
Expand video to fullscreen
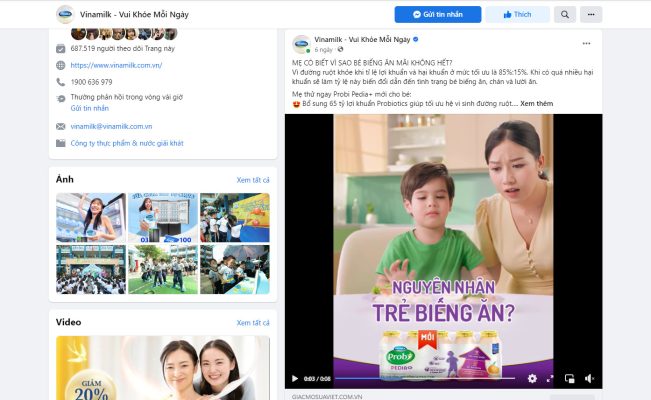pos(550,378)
